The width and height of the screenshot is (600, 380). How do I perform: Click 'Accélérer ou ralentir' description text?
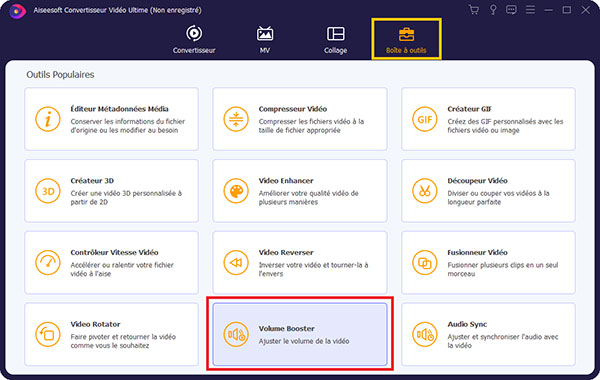pos(122,269)
